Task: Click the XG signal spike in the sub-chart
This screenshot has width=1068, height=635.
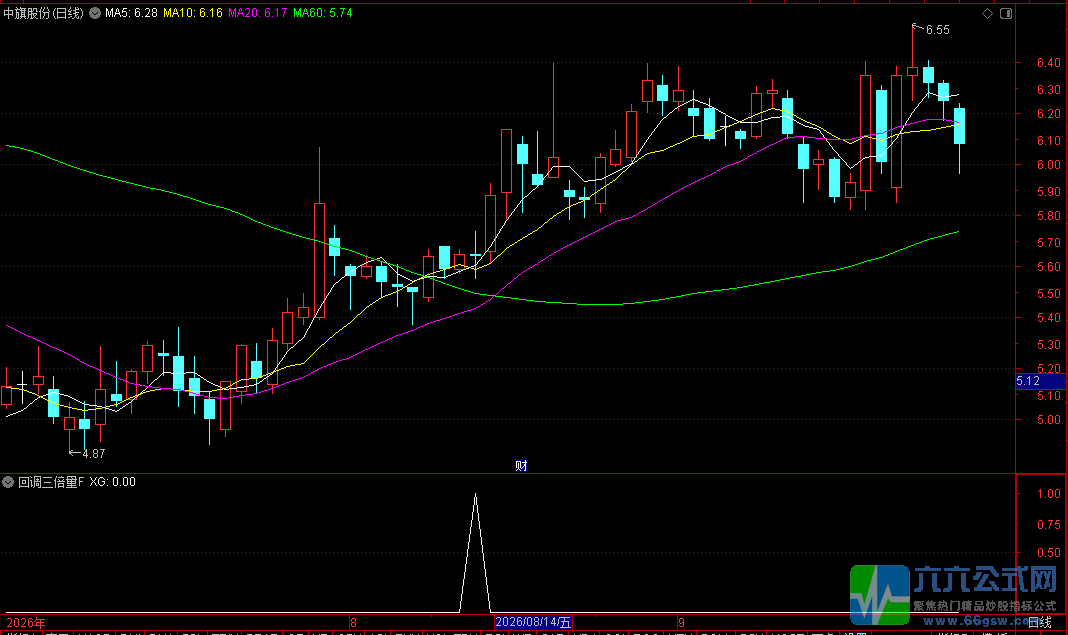Action: point(475,552)
